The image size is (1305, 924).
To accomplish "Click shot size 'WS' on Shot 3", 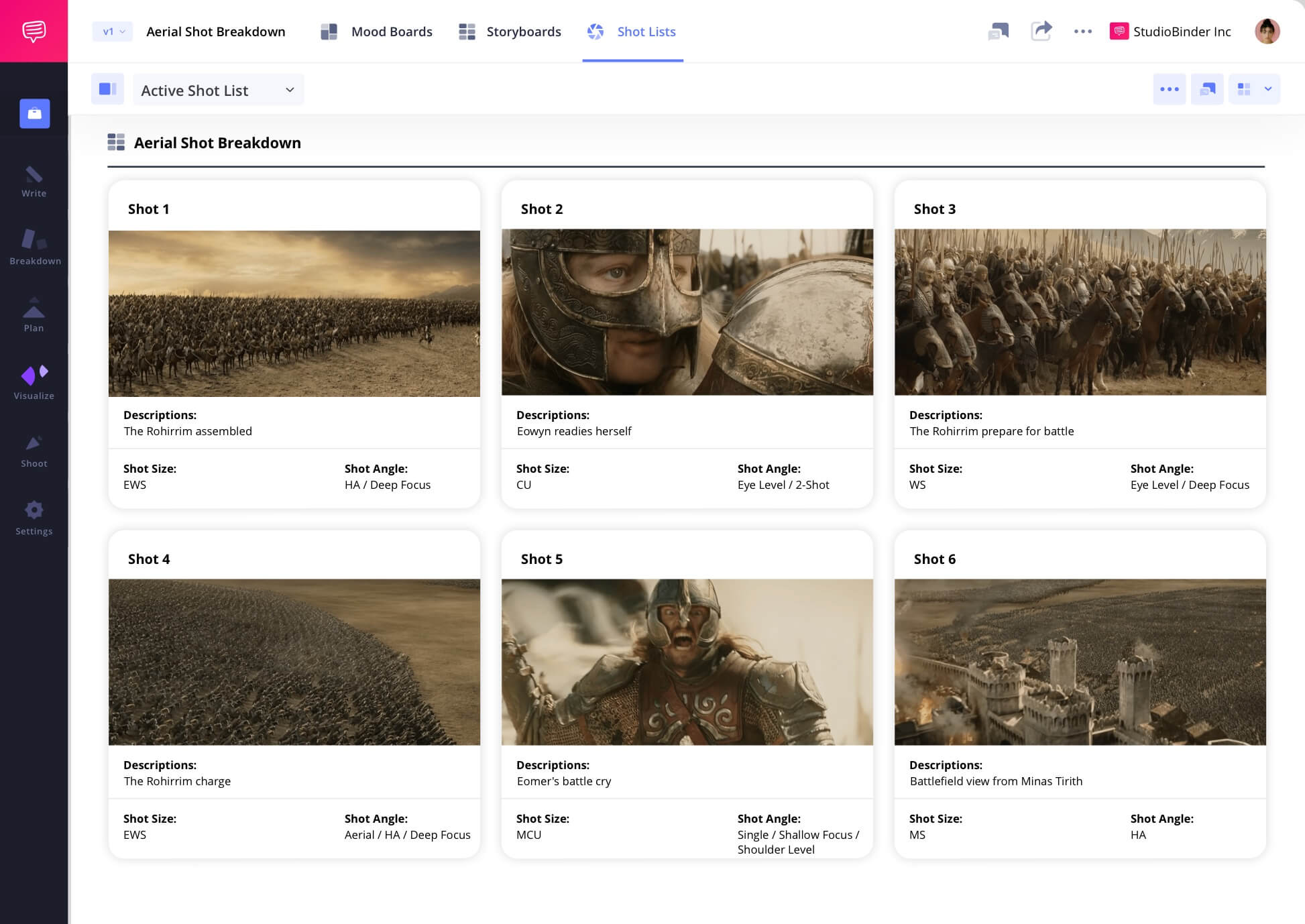I will pyautogui.click(x=917, y=485).
